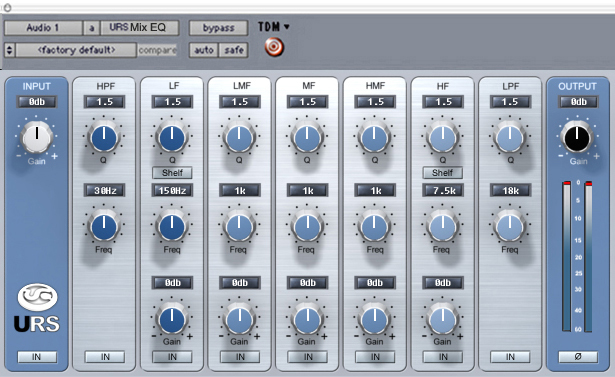Screen dimensions: 615x377
Task: Click the red target plug-in automation icon
Action: (274, 47)
